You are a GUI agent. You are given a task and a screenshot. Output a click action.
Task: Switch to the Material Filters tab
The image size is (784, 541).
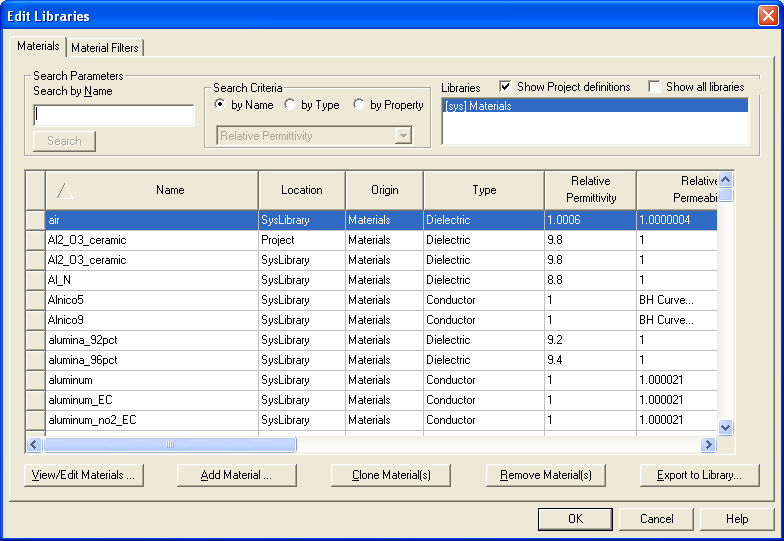pos(105,47)
